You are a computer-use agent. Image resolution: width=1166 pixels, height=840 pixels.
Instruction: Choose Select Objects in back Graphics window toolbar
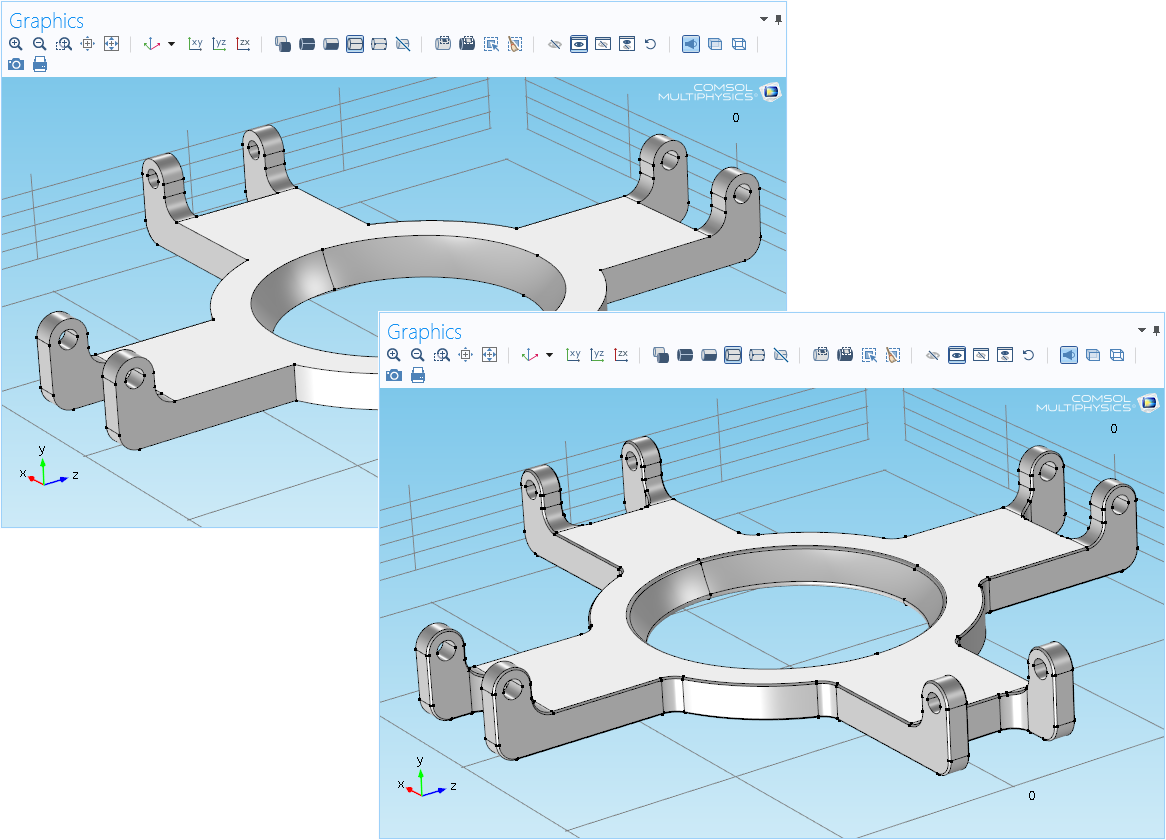[283, 44]
